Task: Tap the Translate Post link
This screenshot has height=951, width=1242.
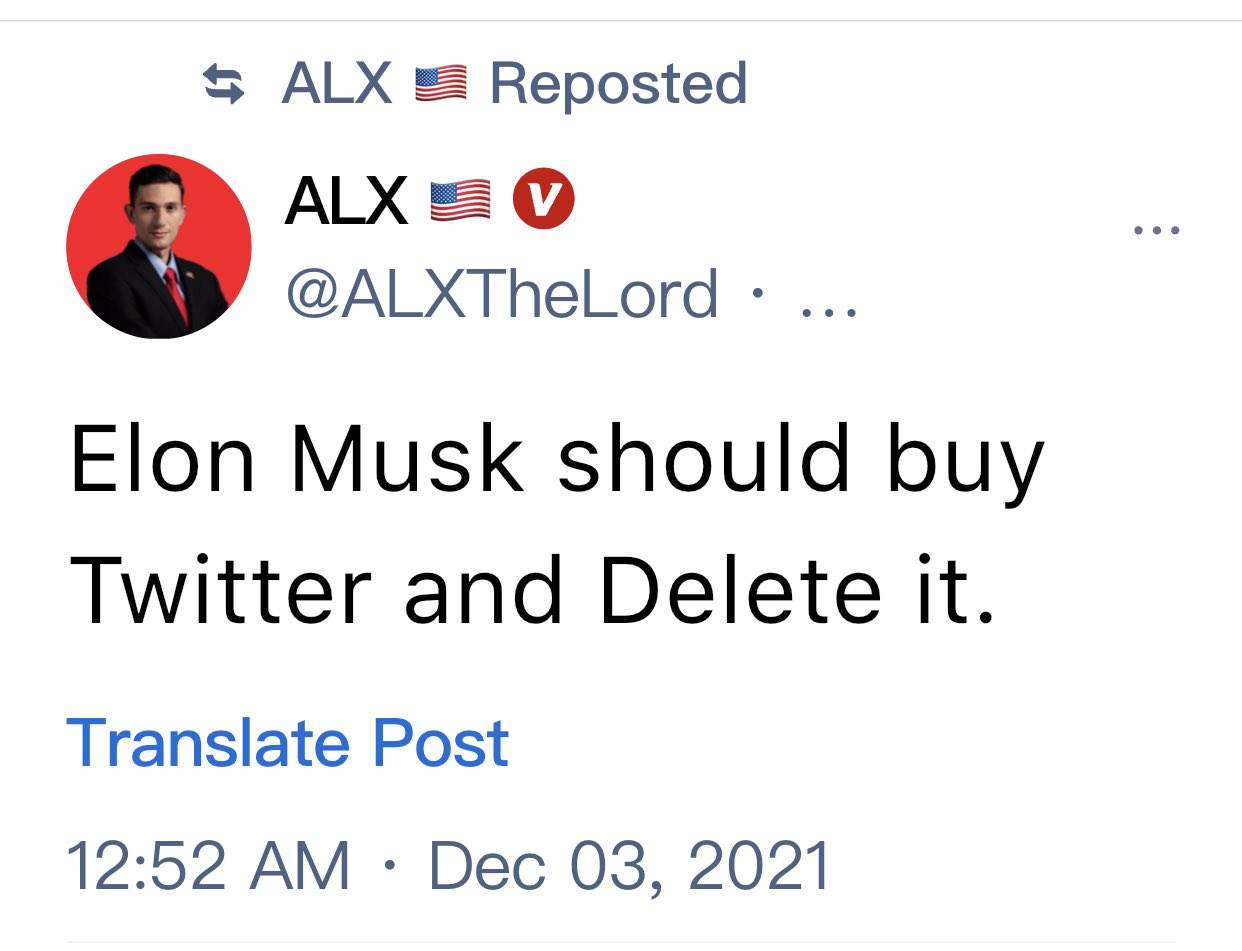Action: [x=288, y=743]
